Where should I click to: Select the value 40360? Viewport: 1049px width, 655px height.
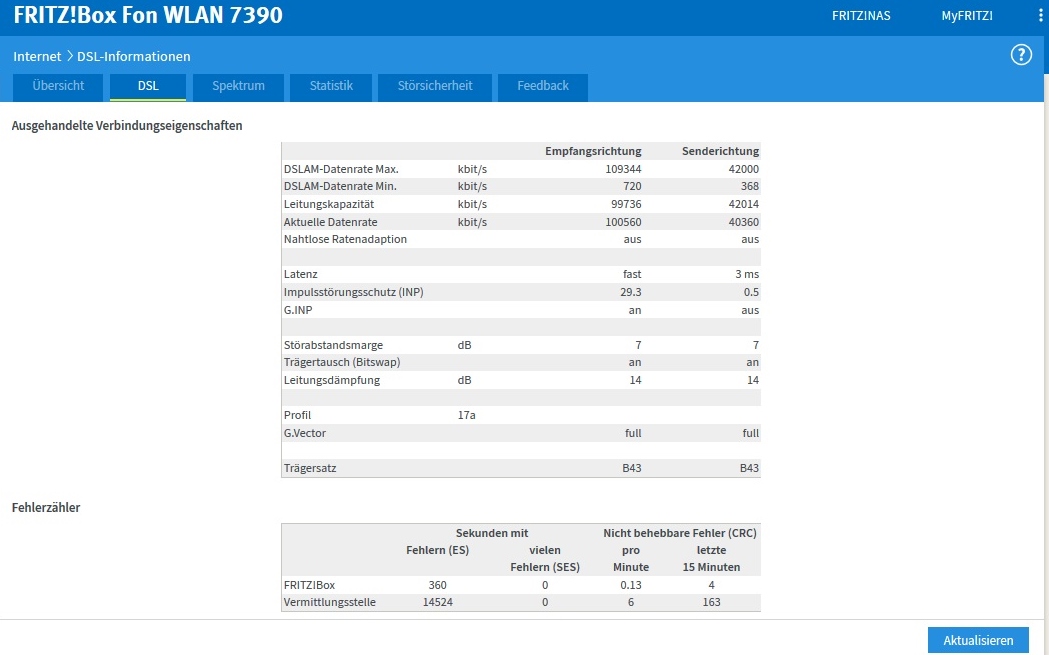[744, 222]
